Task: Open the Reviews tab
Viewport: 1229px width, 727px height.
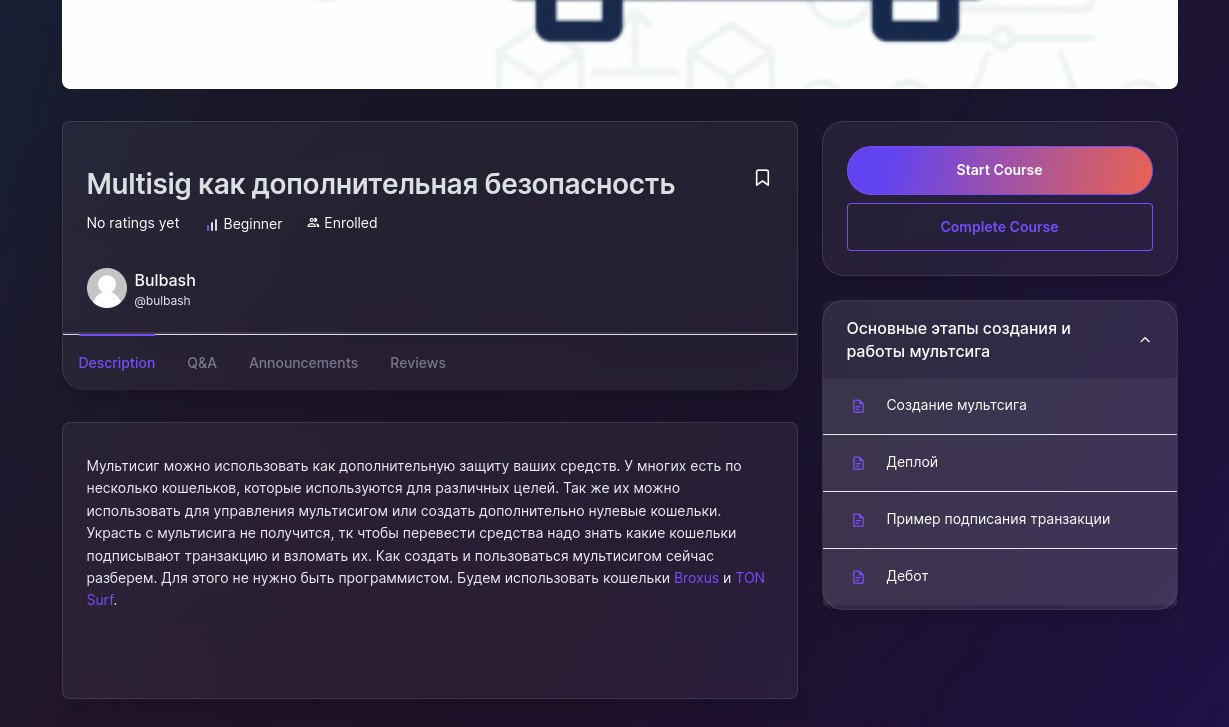Action: pos(418,363)
